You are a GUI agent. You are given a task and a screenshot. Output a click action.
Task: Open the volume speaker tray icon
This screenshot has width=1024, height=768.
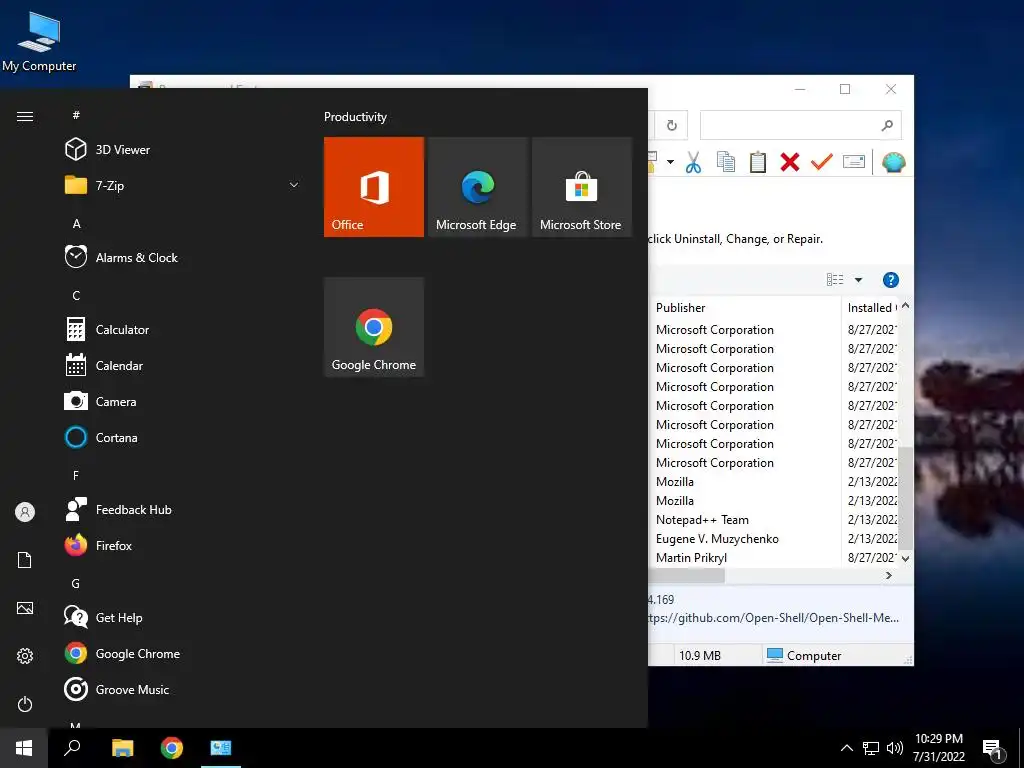895,748
